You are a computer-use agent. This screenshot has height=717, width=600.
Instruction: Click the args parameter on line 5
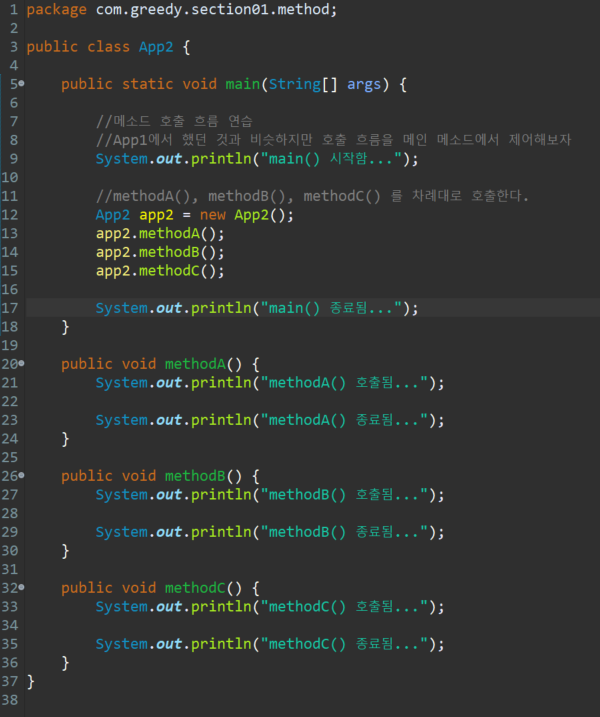pyautogui.click(x=364, y=85)
